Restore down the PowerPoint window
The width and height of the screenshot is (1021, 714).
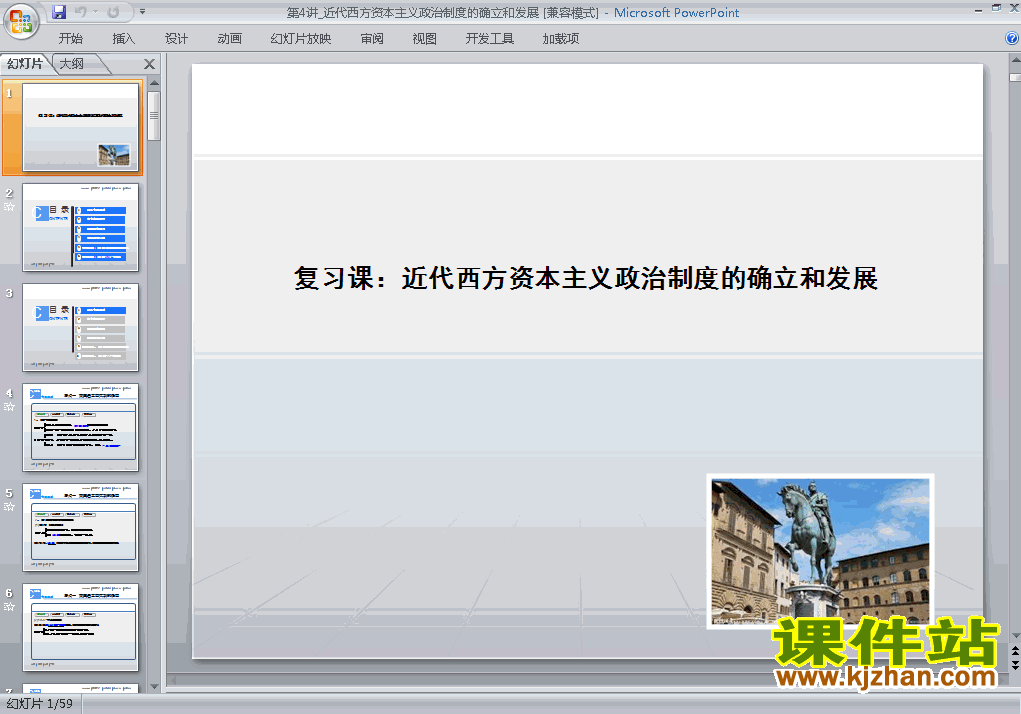[996, 8]
